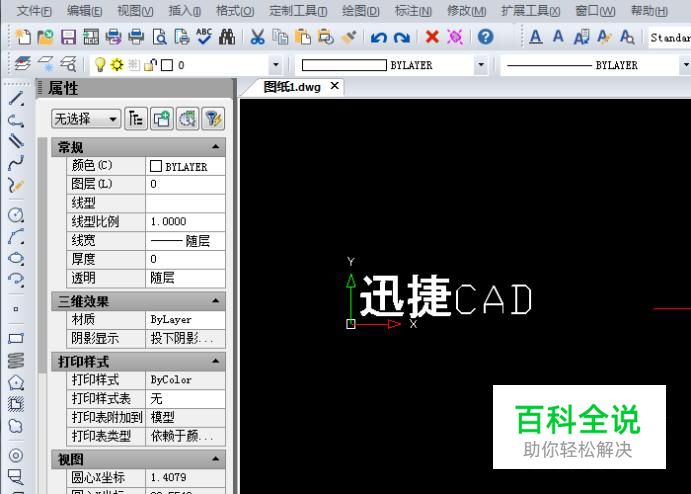Open the color BYLAYER dropdown

click(x=481, y=65)
